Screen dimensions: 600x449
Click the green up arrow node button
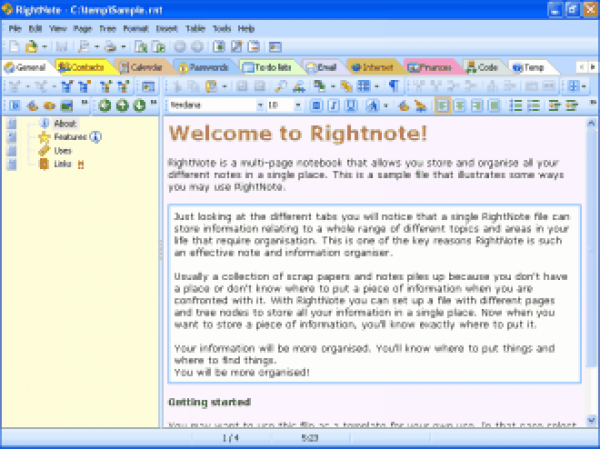coord(122,105)
